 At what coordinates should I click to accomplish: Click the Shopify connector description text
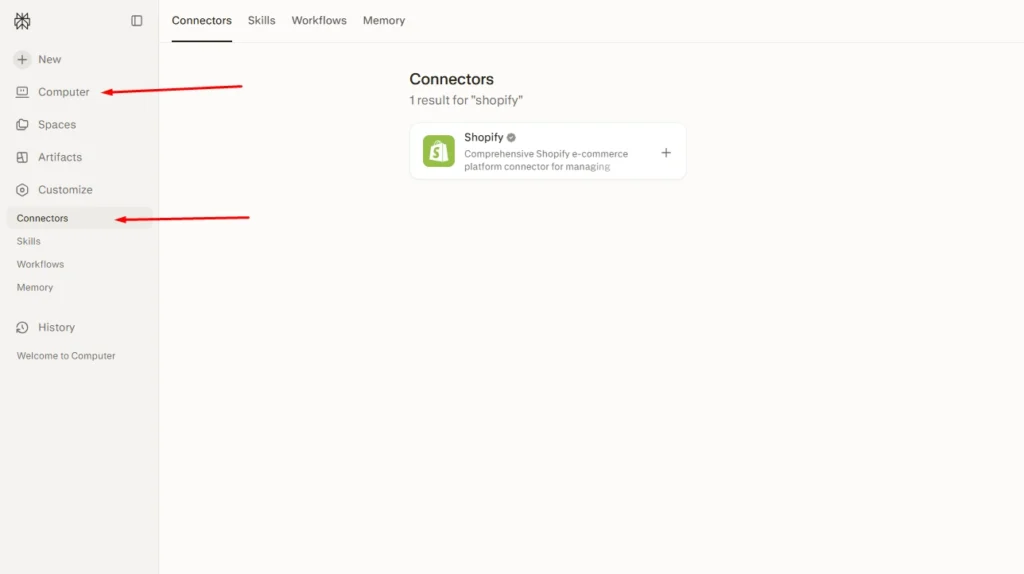[546, 160]
